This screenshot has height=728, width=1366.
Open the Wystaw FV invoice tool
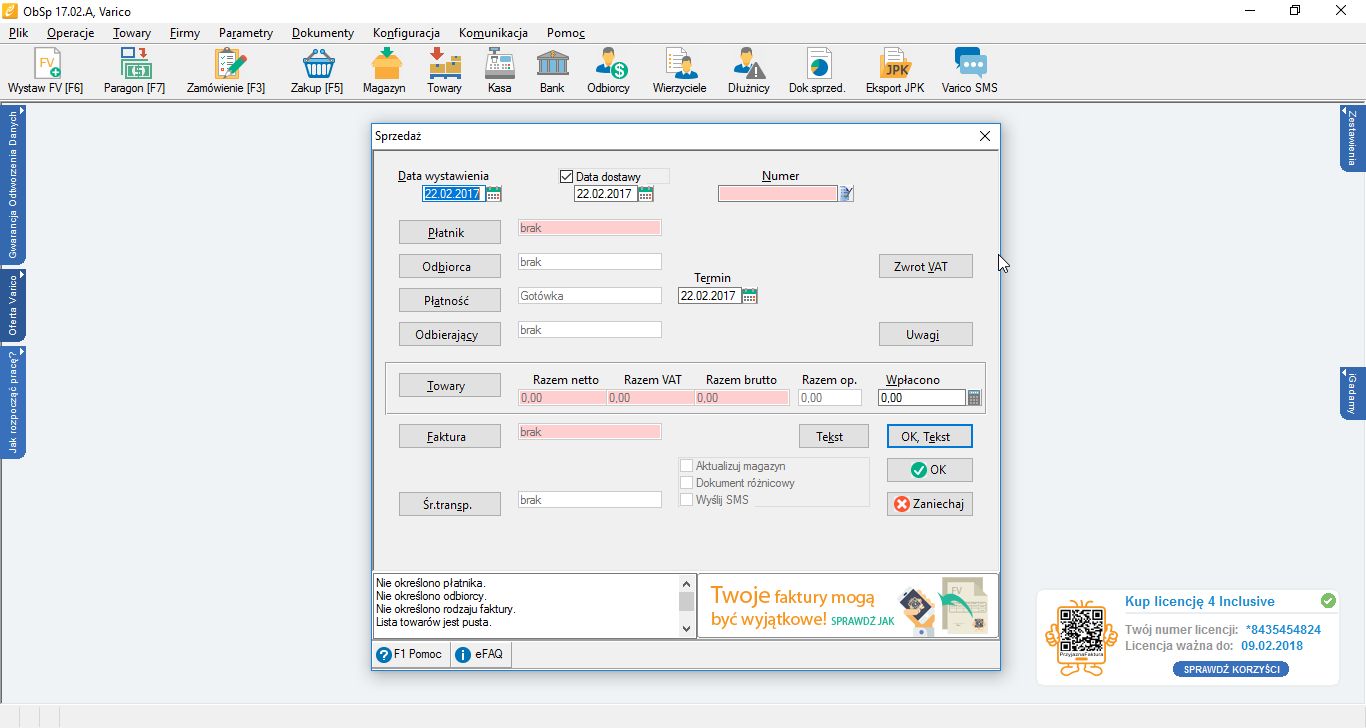coord(46,71)
